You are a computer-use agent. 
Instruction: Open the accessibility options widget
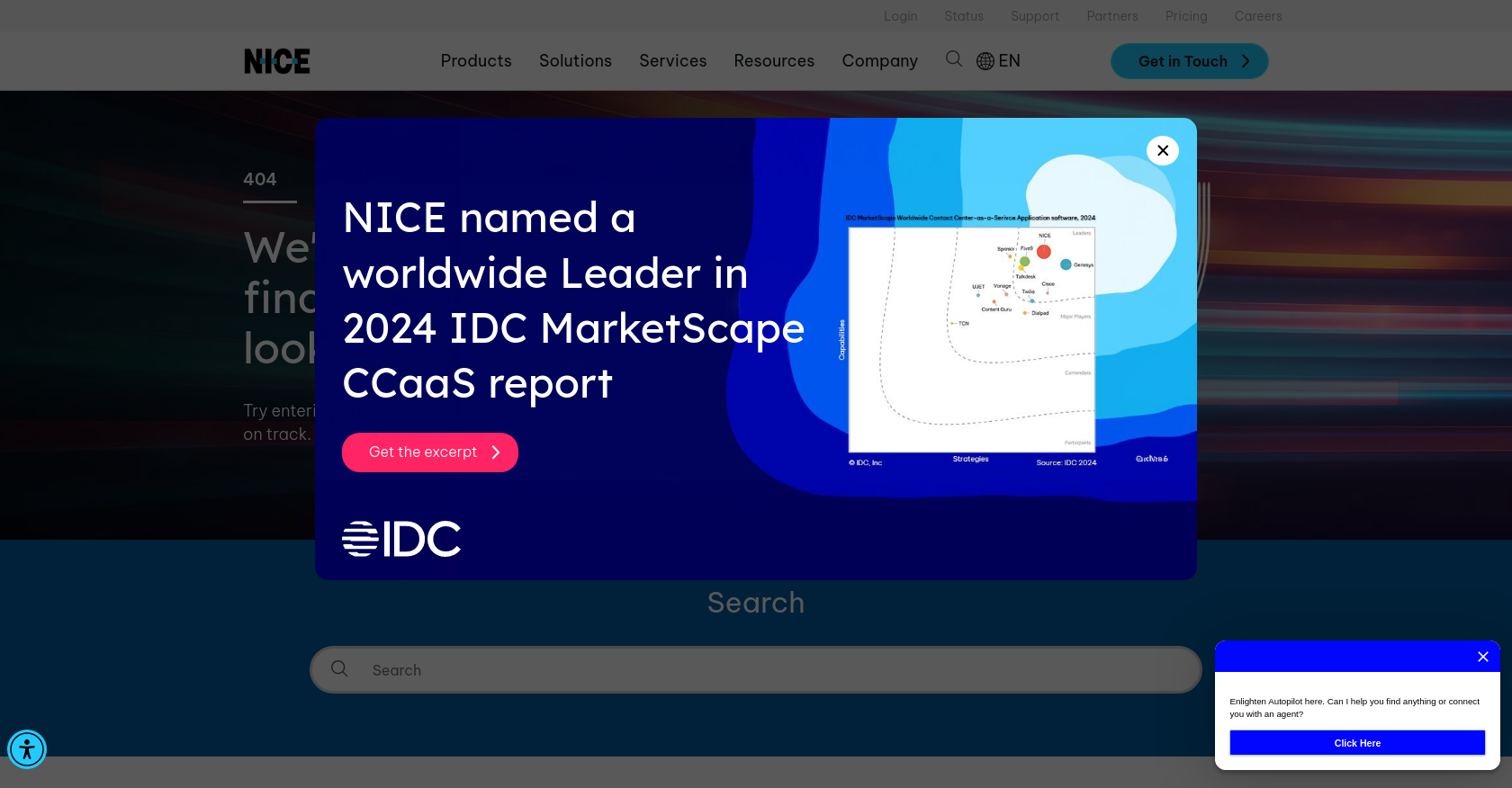click(x=27, y=749)
